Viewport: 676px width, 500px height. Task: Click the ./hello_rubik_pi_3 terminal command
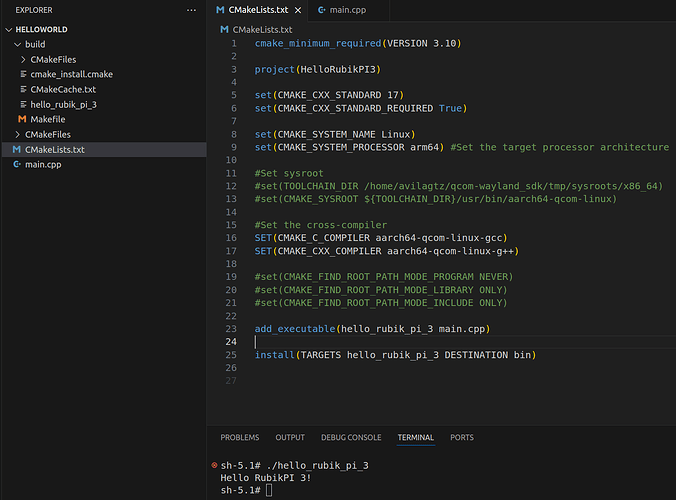[x=318, y=466]
